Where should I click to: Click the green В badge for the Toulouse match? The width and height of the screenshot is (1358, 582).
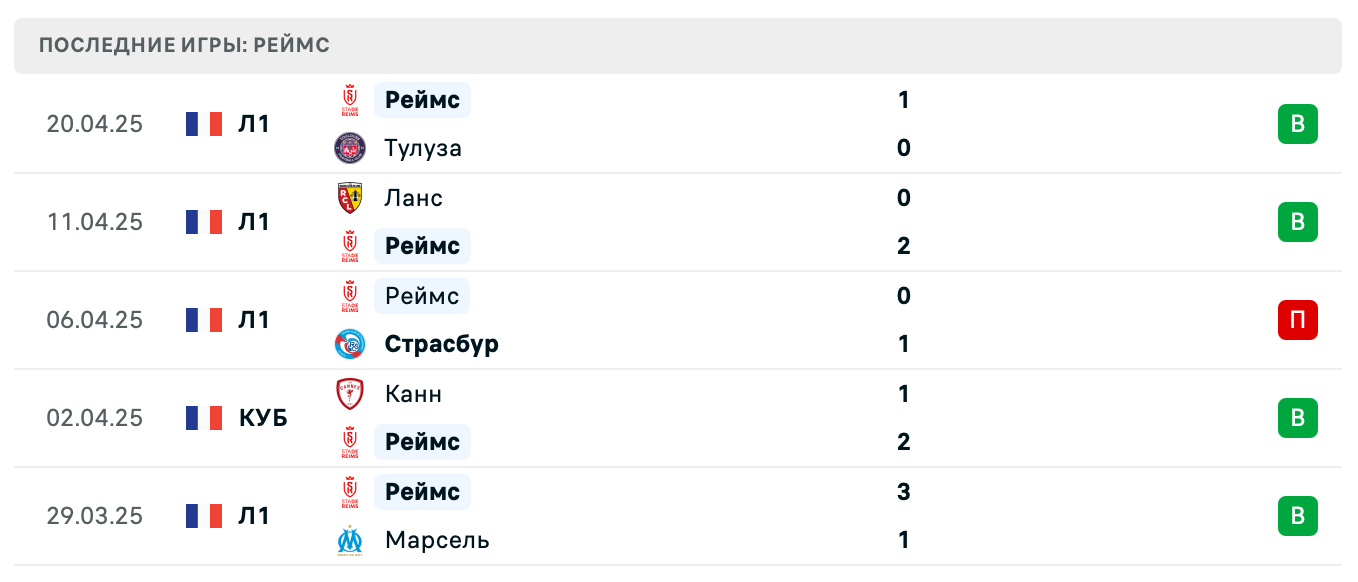coord(1298,124)
